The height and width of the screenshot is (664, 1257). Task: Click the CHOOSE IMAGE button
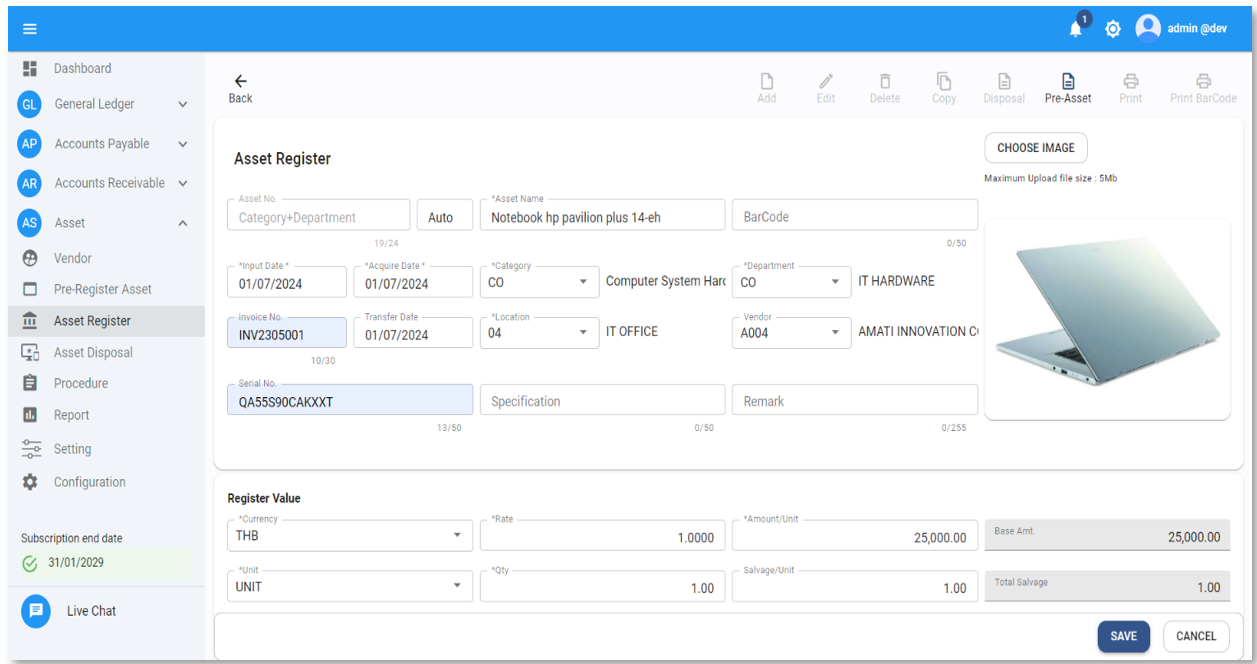1035,148
